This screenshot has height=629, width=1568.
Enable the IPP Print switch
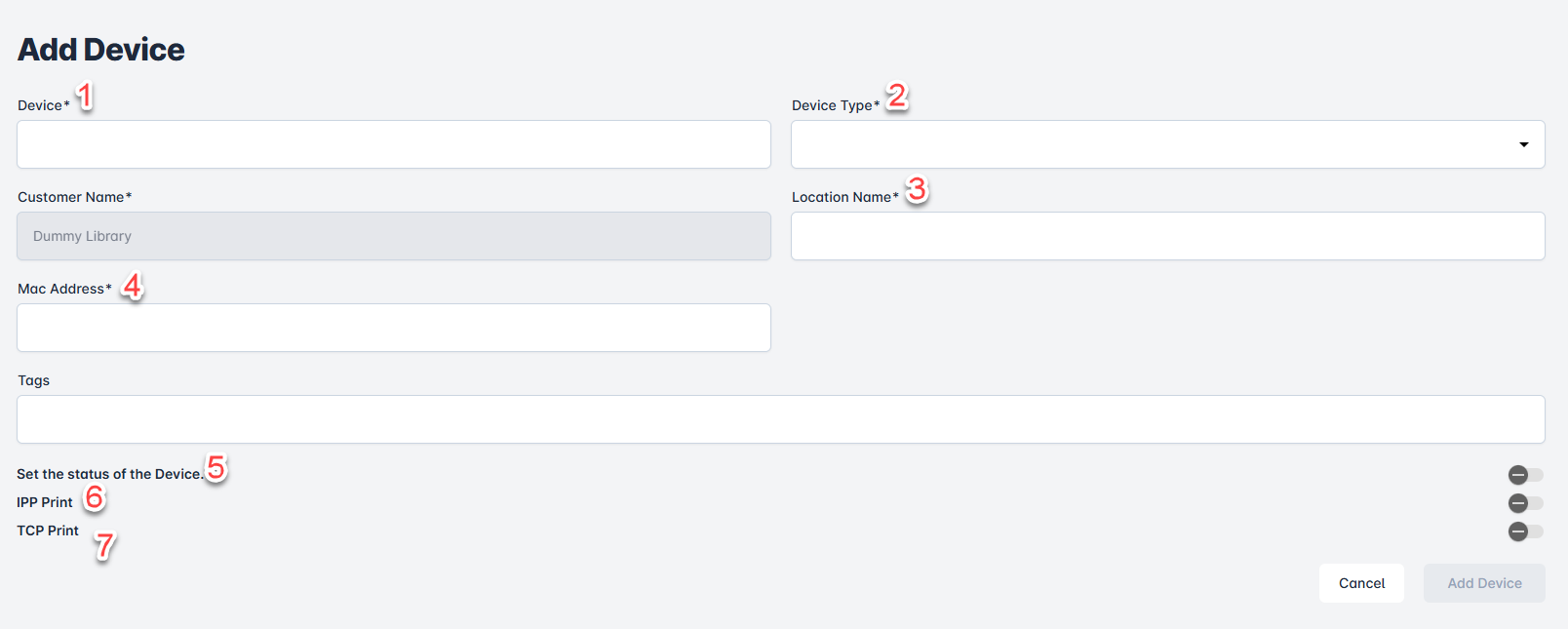(1525, 503)
